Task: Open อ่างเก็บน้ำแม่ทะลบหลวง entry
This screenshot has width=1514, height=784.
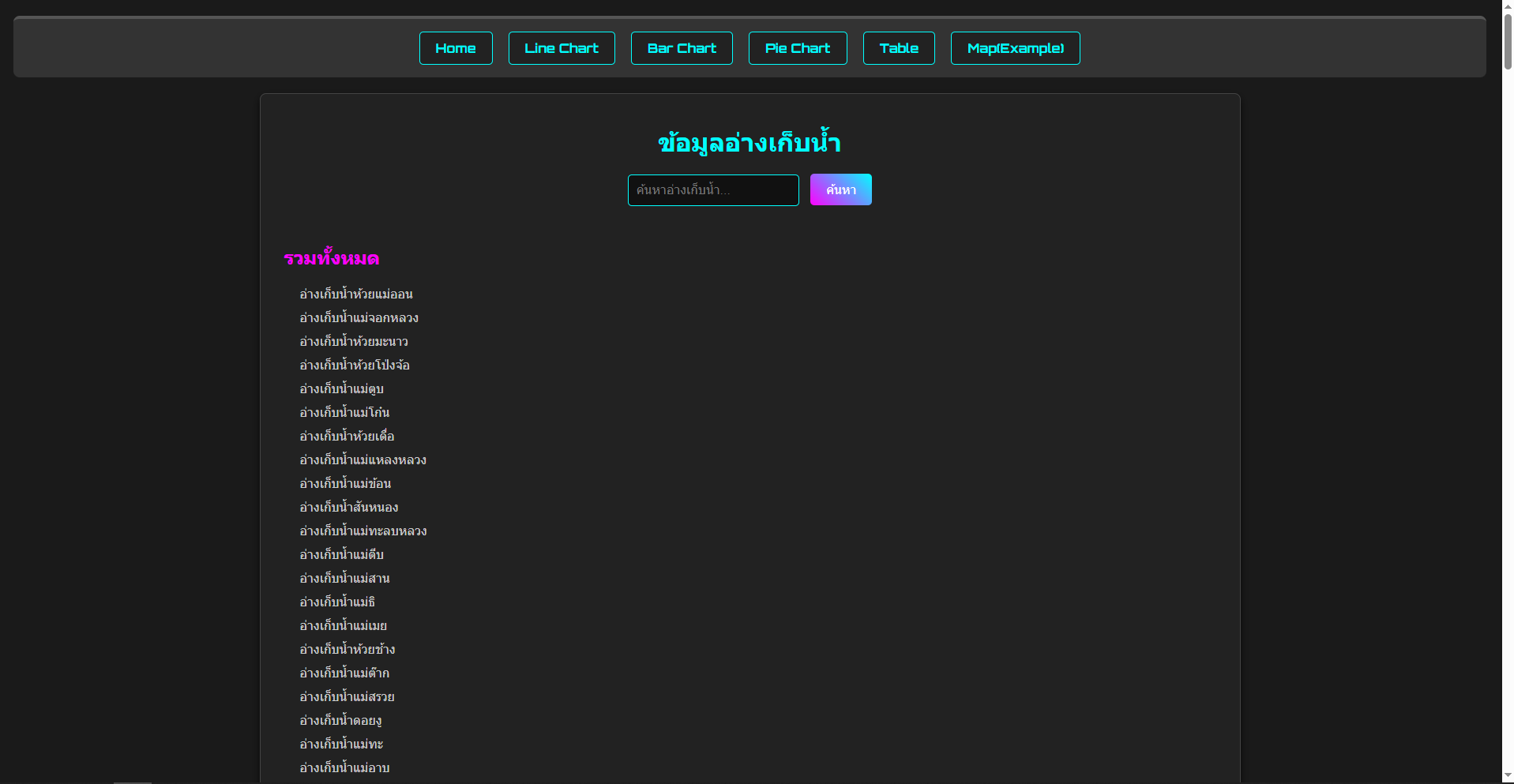Action: tap(363, 531)
